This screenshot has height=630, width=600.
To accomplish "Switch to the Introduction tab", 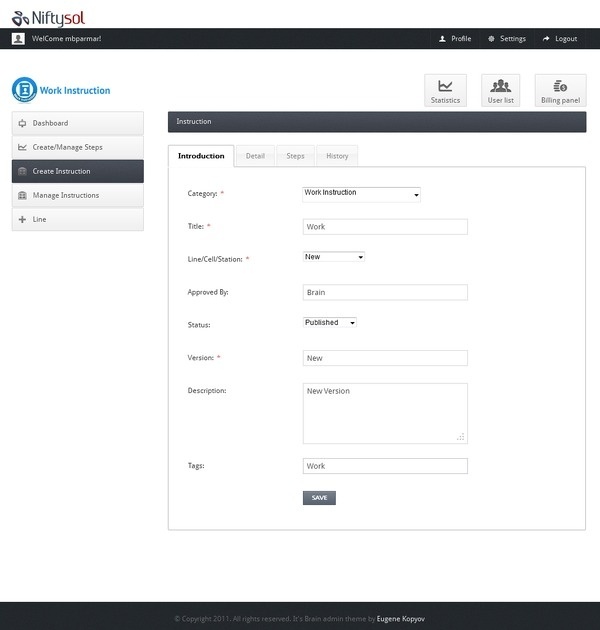I will tap(201, 156).
